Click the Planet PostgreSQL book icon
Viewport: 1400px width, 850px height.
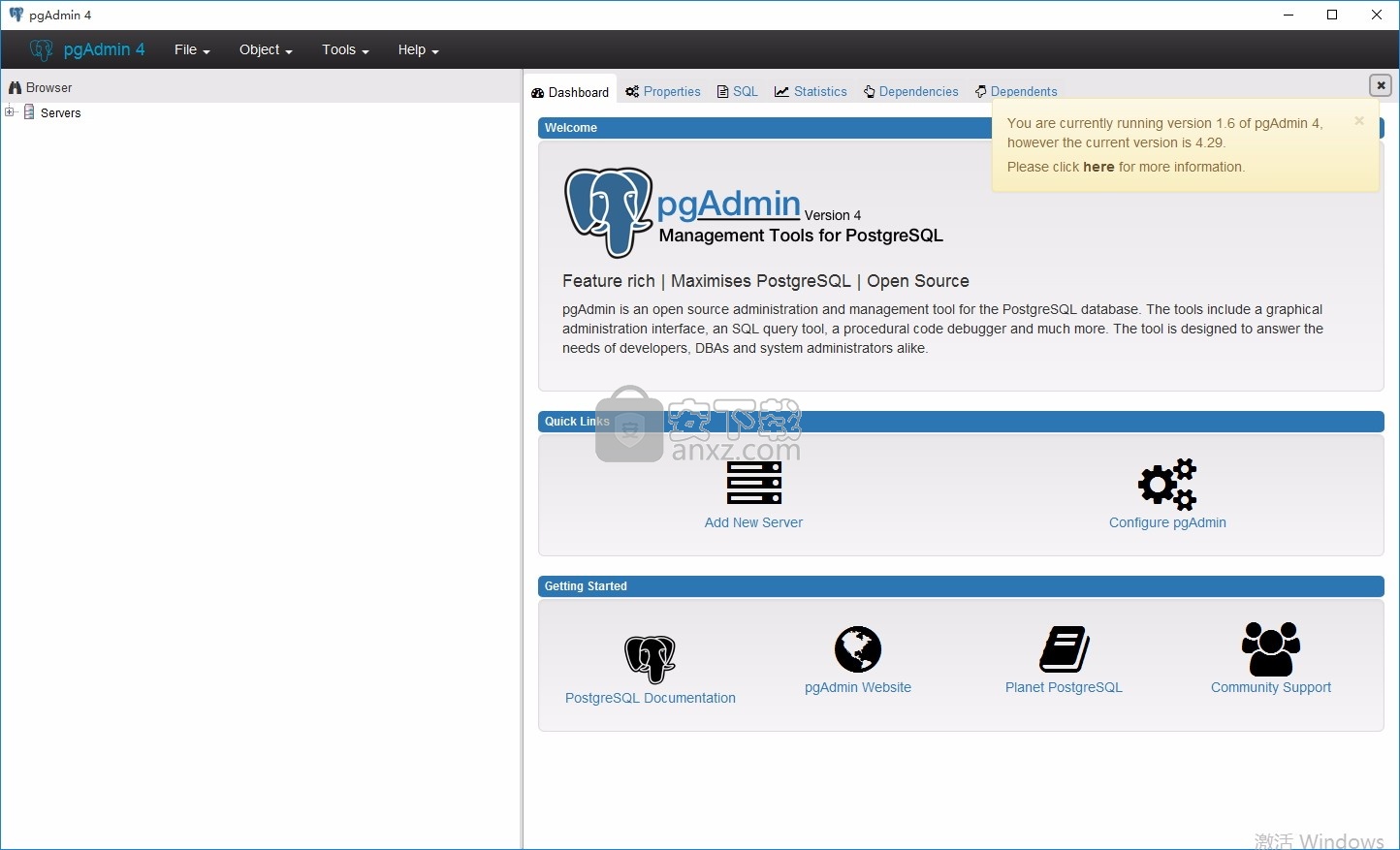pos(1065,649)
